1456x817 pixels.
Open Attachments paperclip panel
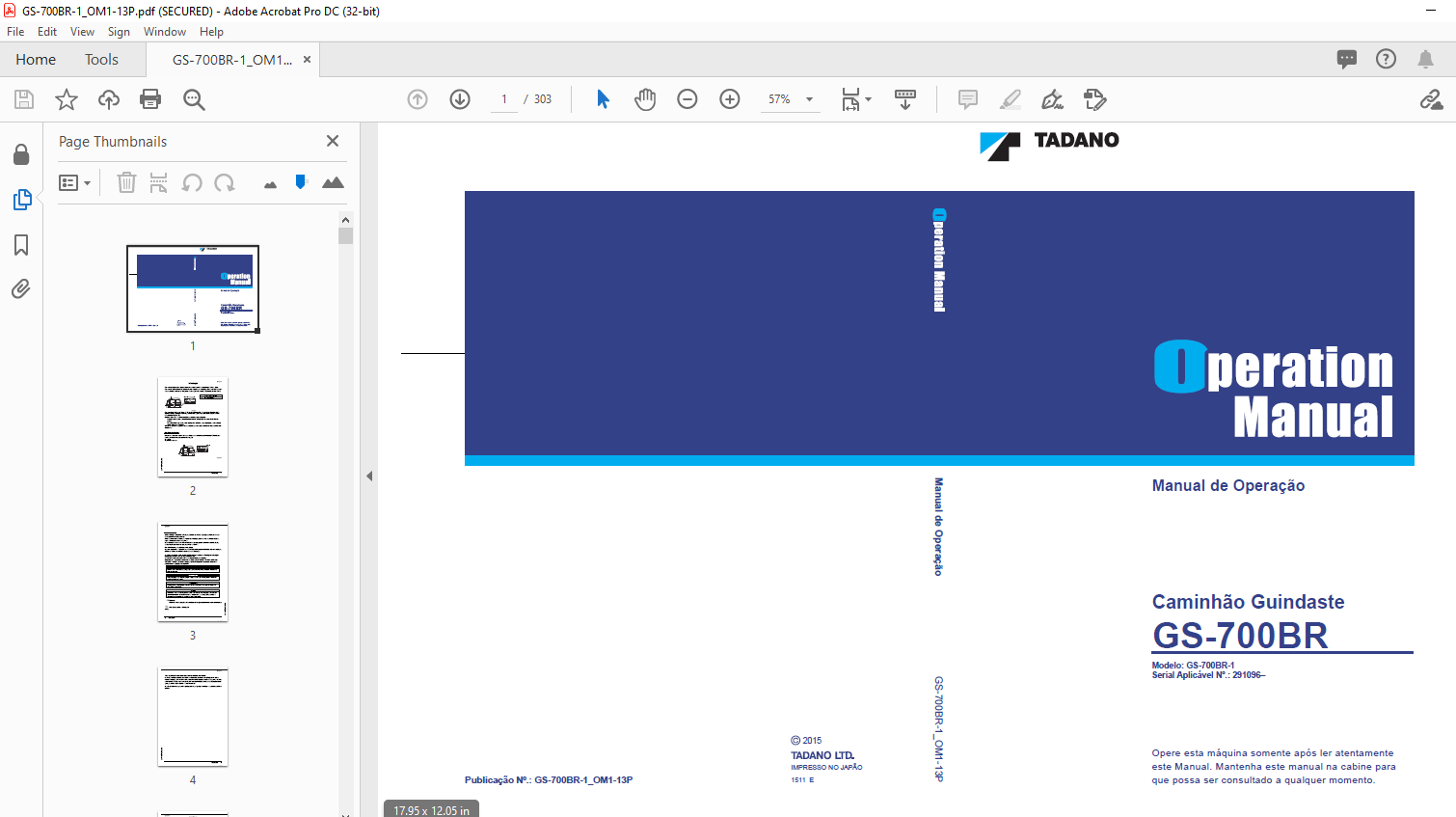coord(21,288)
